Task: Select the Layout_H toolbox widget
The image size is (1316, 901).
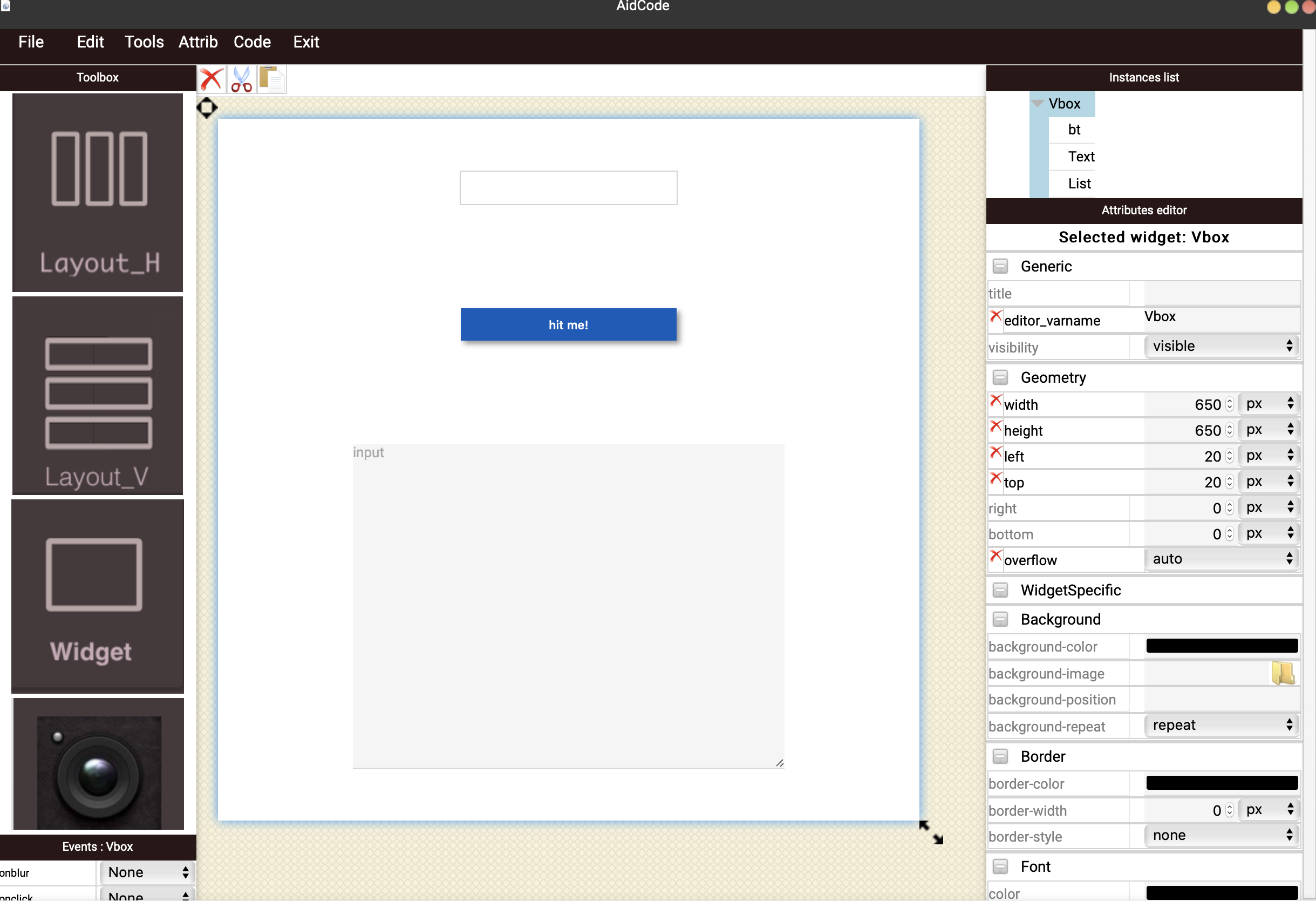Action: [x=98, y=193]
